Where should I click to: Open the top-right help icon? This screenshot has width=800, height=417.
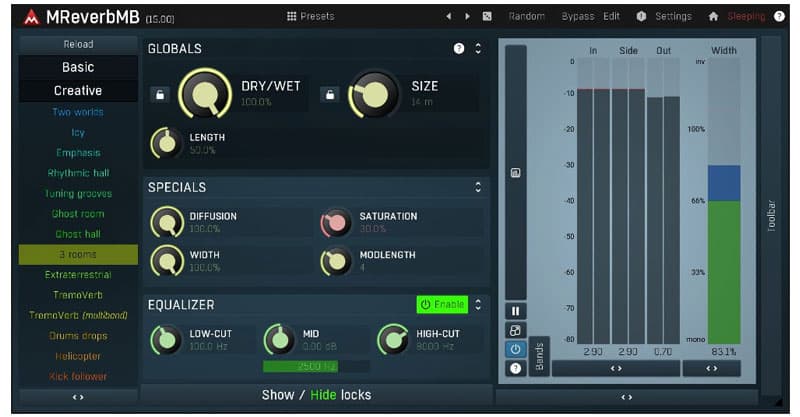tap(779, 16)
